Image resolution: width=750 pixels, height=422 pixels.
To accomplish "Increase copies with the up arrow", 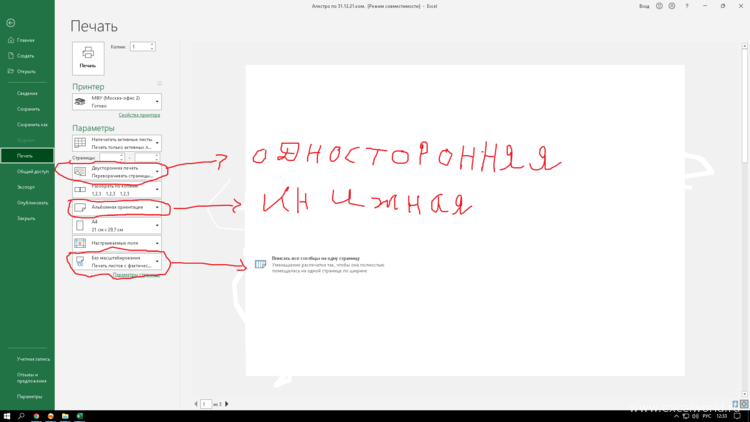I will click(x=152, y=44).
